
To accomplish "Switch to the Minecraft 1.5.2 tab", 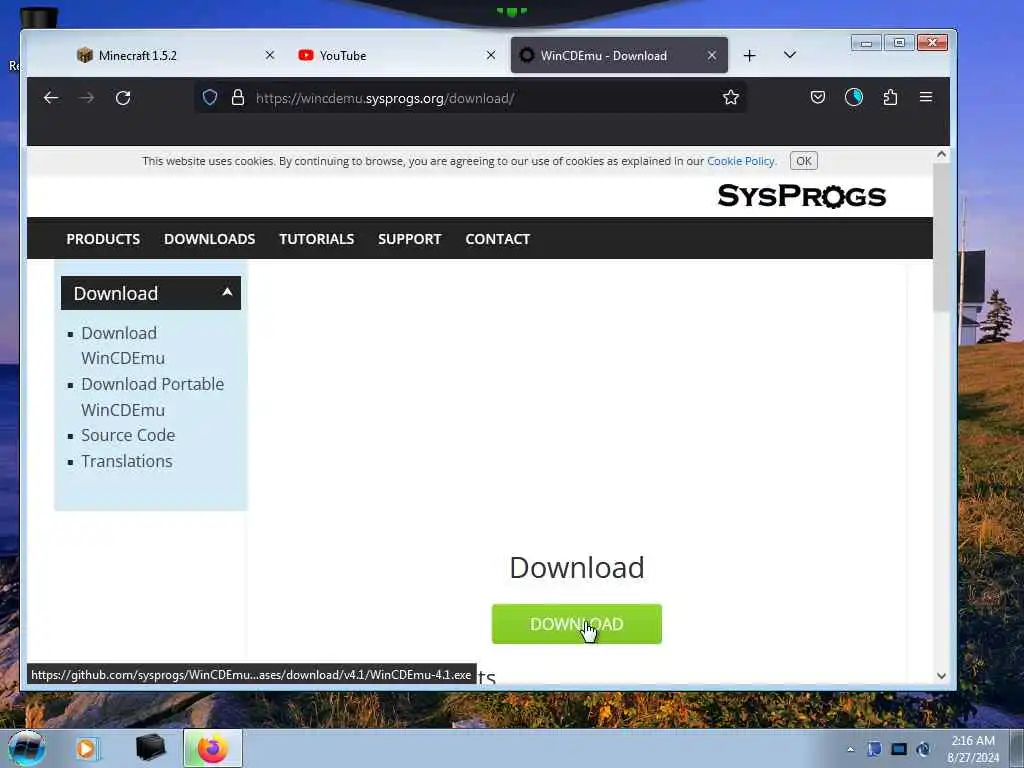I will [176, 56].
